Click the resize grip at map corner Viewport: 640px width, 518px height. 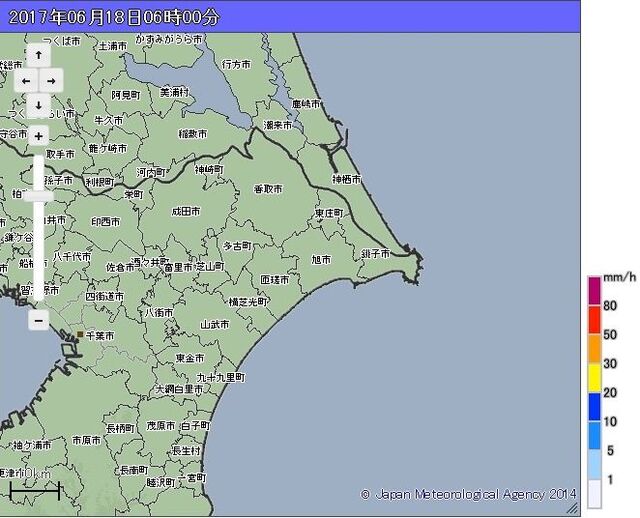pos(572,508)
